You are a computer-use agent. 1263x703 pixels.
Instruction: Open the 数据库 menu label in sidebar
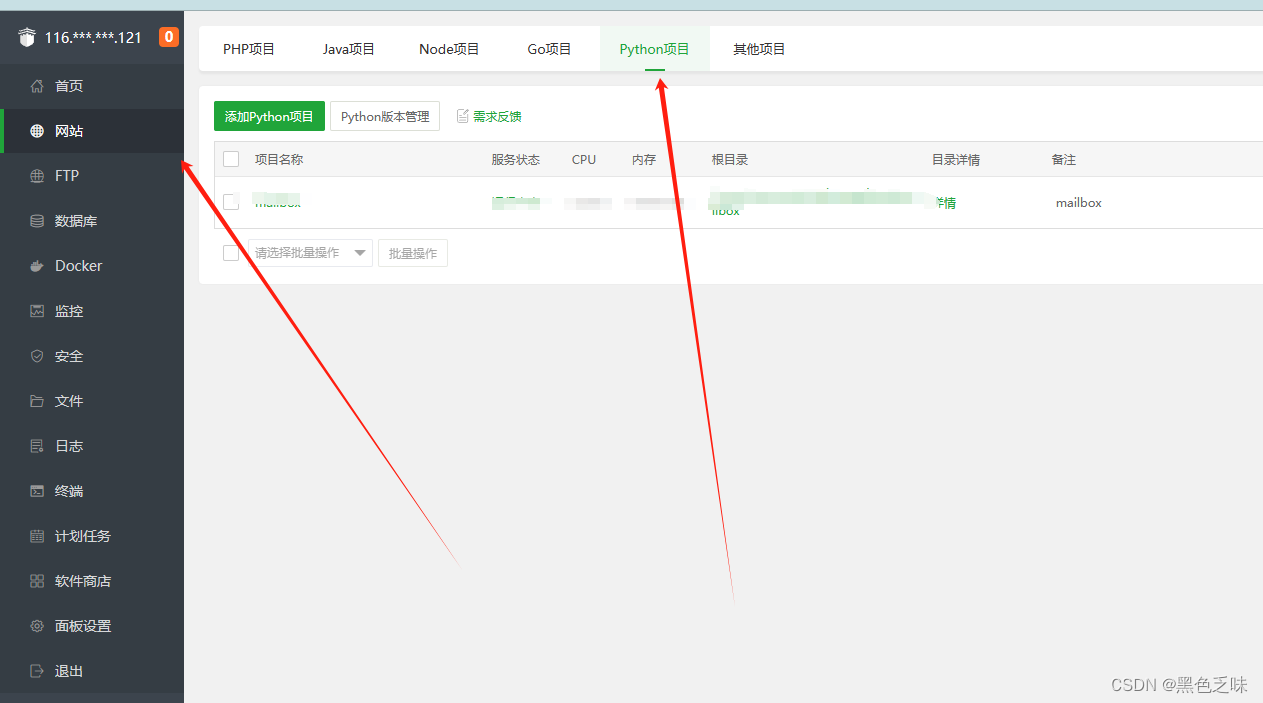(76, 221)
